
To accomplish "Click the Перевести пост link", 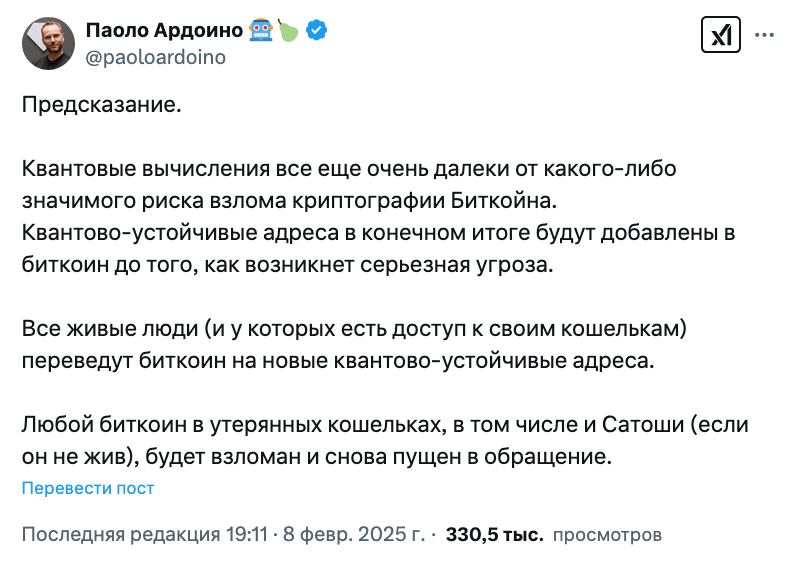I will [88, 488].
